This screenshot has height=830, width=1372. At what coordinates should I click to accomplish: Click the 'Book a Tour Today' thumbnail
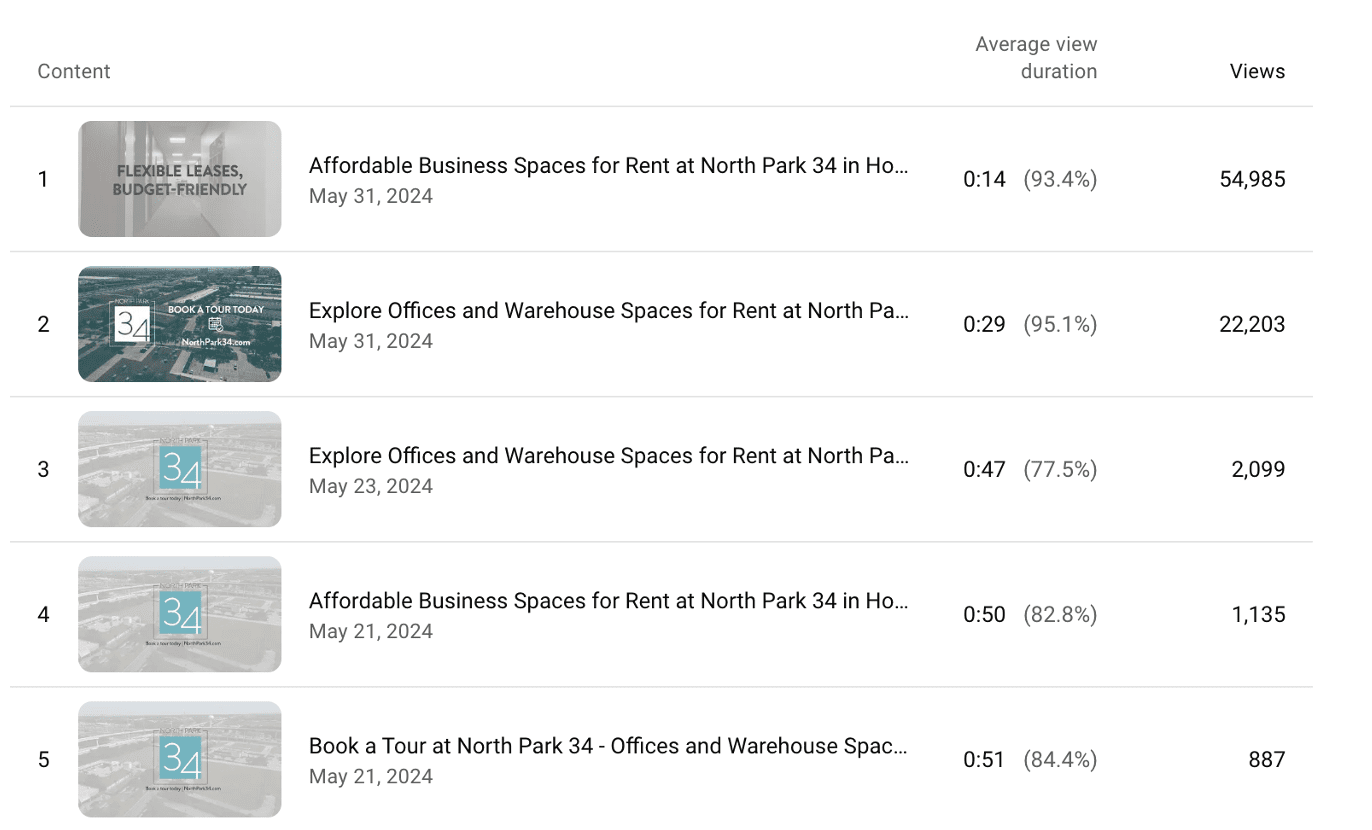point(179,323)
